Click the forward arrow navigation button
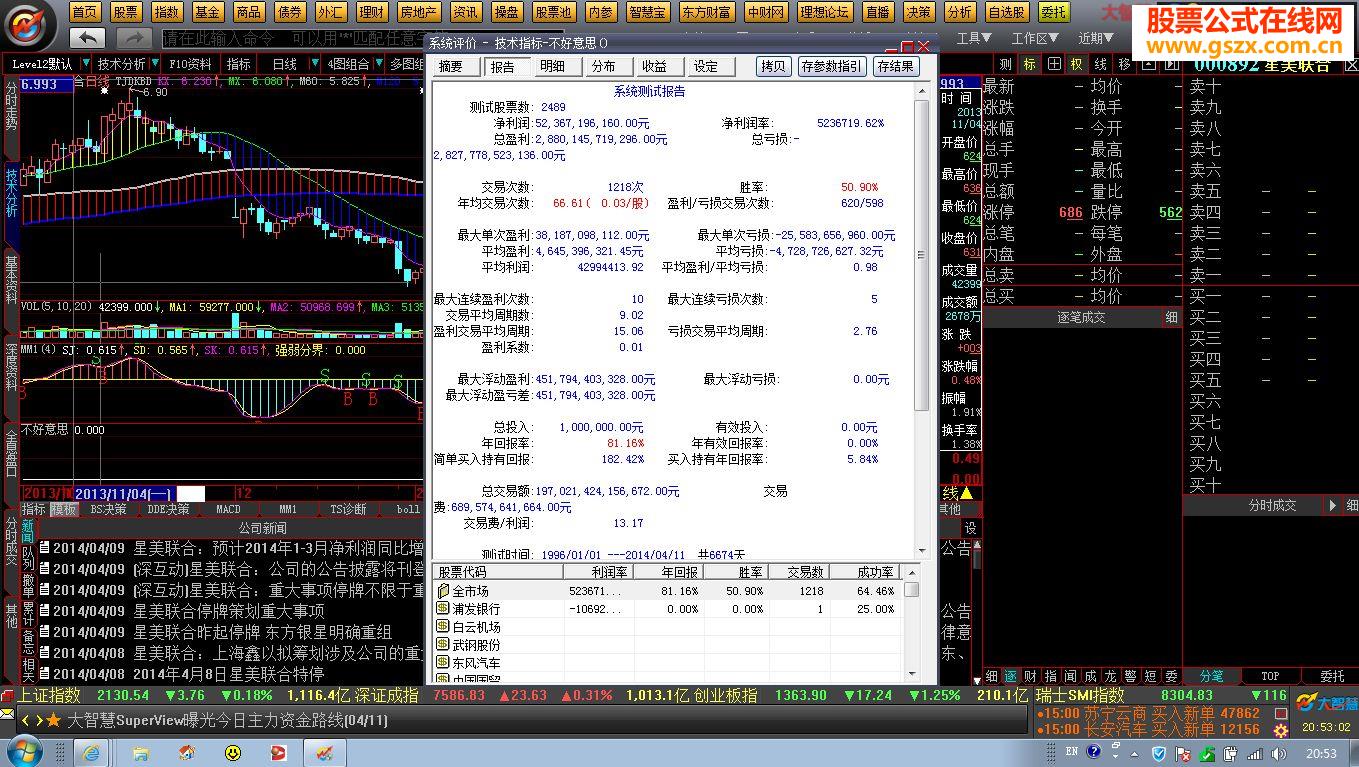 [x=134, y=38]
